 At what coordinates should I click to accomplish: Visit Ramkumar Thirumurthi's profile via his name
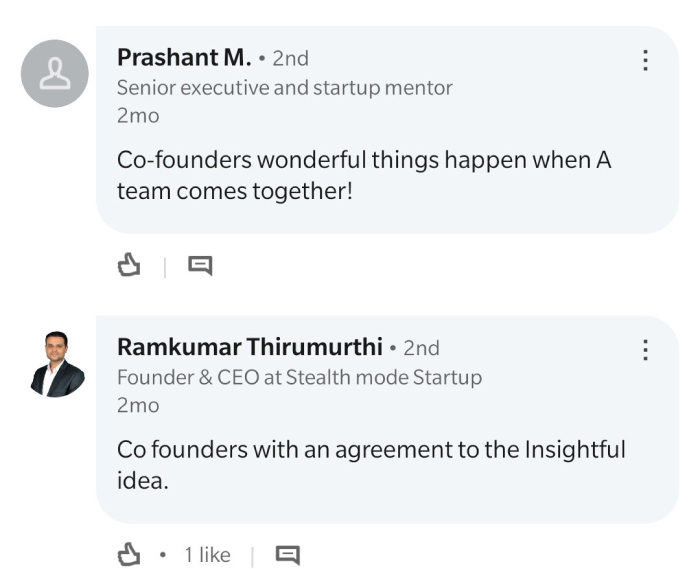[250, 347]
